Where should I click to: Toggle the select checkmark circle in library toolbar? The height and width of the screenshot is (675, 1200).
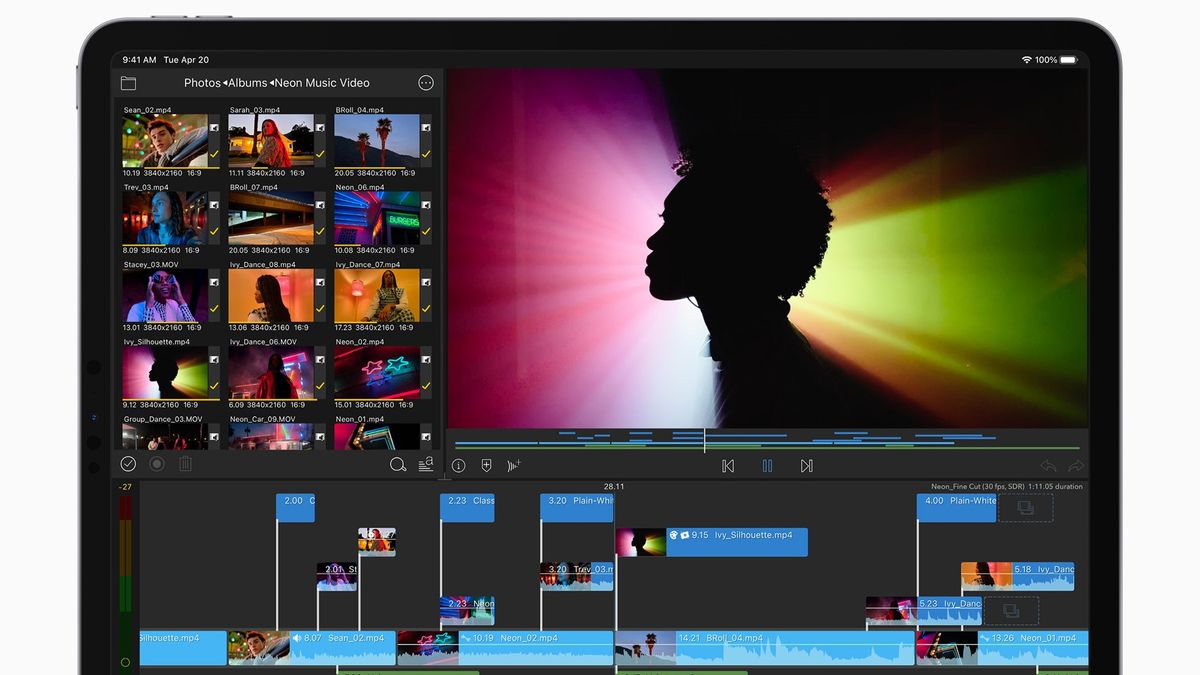[128, 464]
